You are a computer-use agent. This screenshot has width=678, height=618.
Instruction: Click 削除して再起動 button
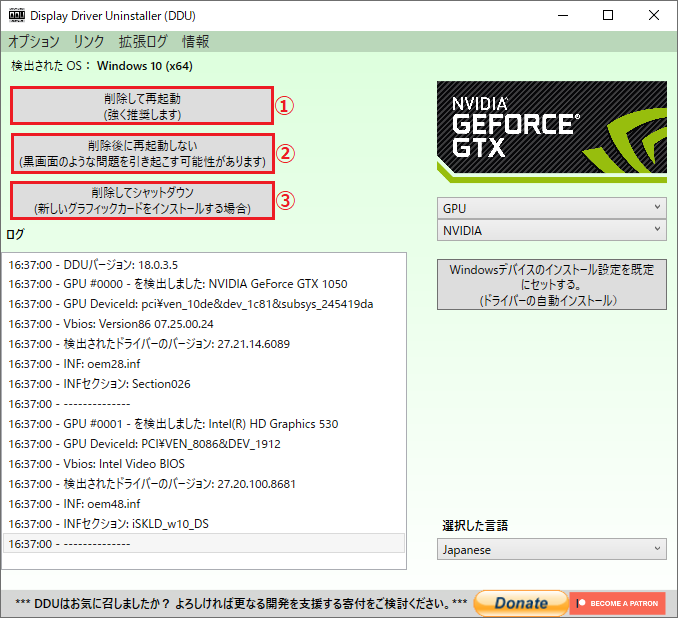(142, 106)
